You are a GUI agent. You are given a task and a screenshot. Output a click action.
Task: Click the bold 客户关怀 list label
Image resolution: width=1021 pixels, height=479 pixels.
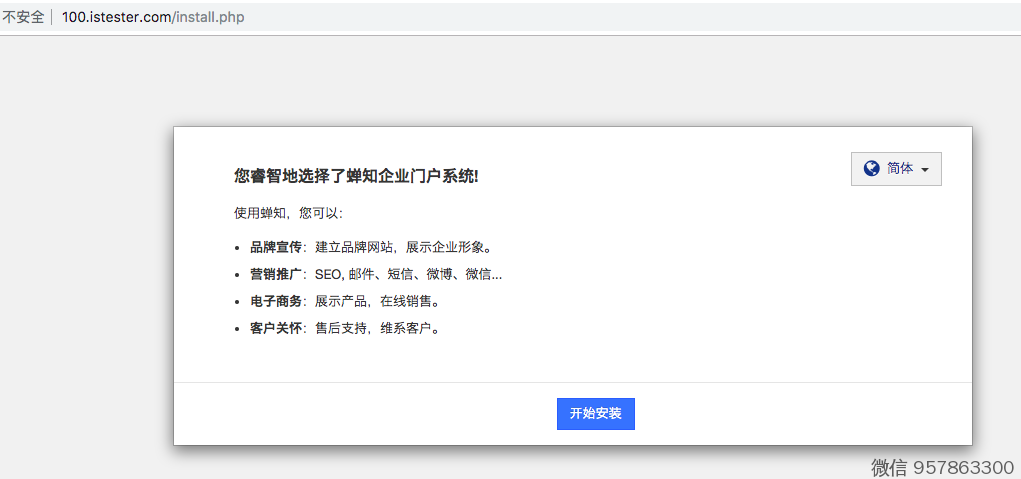point(275,328)
